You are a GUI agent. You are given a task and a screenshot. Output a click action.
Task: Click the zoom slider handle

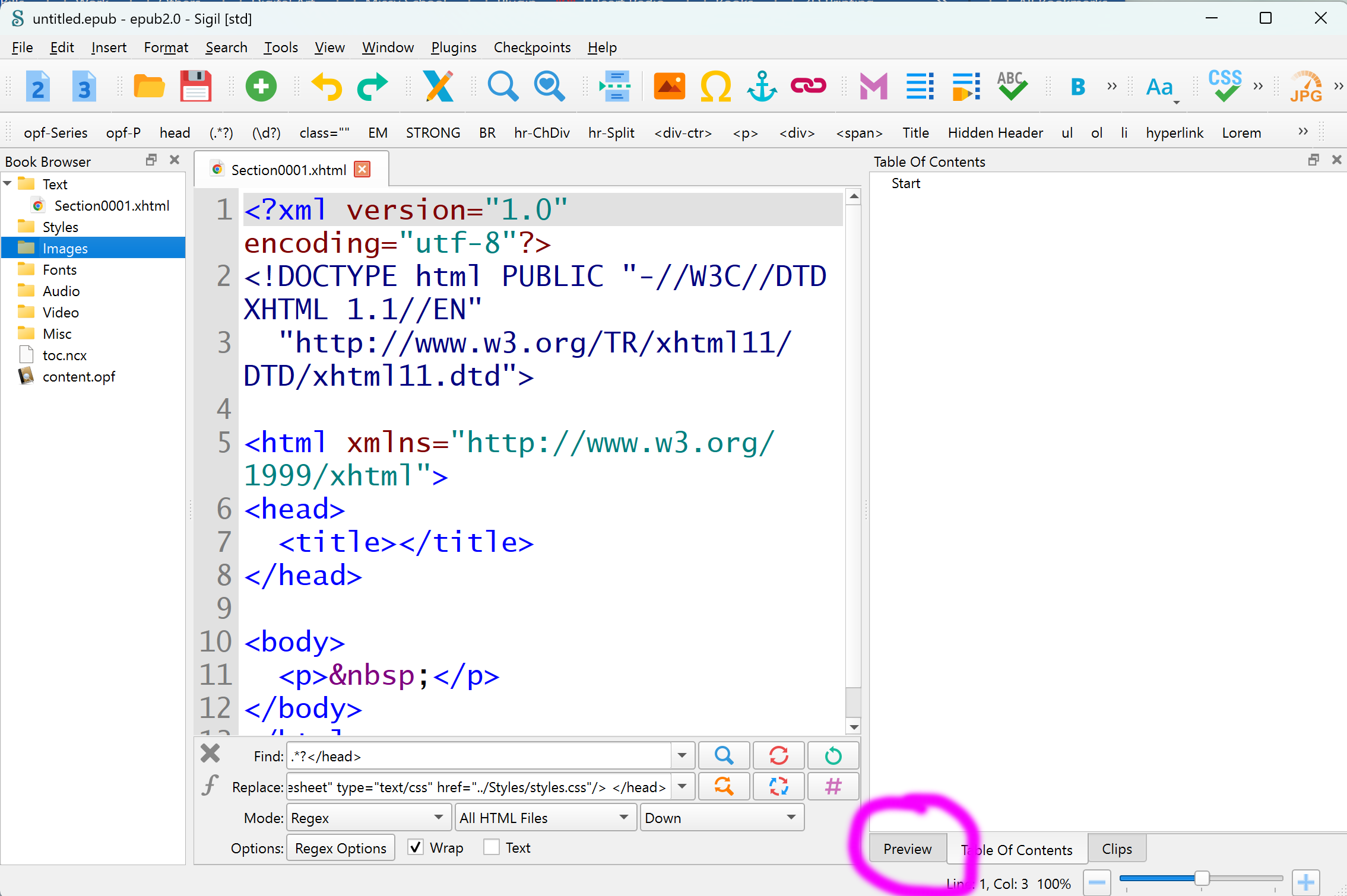(x=1202, y=878)
